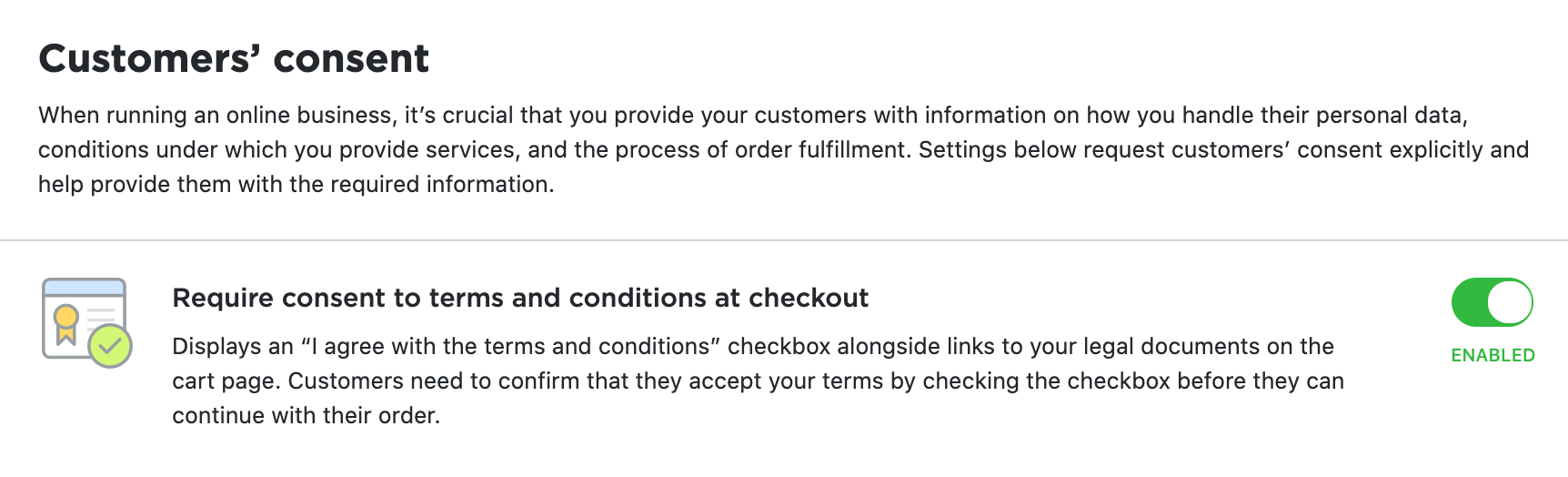
Task: Click the green ENABLED status label
Action: point(1493,355)
